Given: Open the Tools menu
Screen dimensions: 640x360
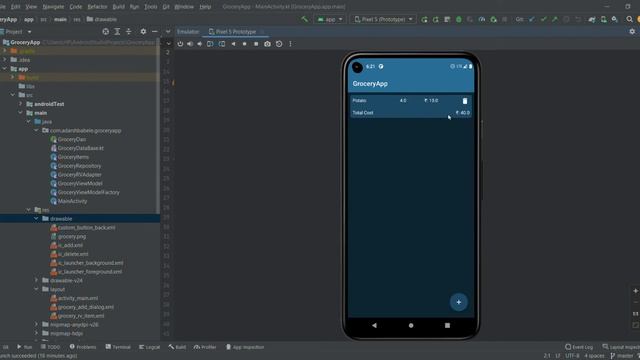Looking at the screenshot, I should tap(151, 7).
